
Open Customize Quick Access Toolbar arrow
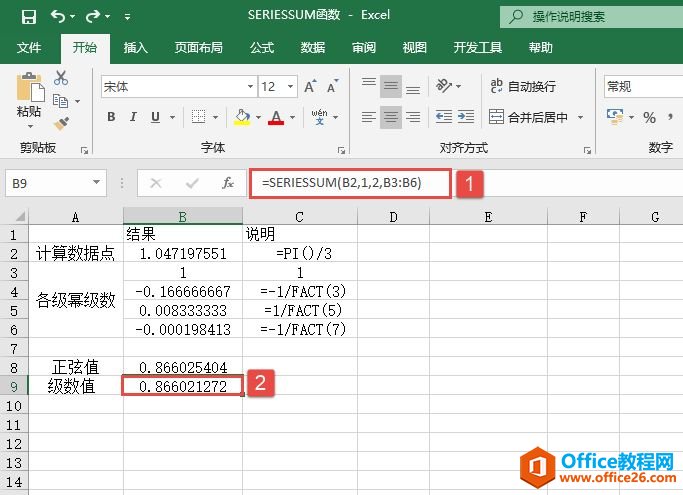(x=127, y=17)
